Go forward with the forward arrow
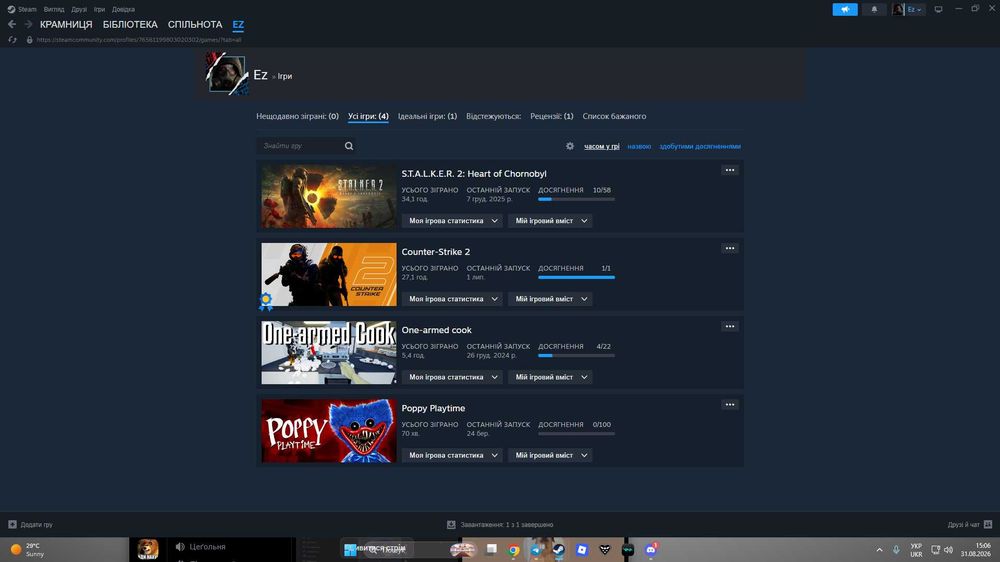The image size is (1000, 562). click(x=28, y=24)
